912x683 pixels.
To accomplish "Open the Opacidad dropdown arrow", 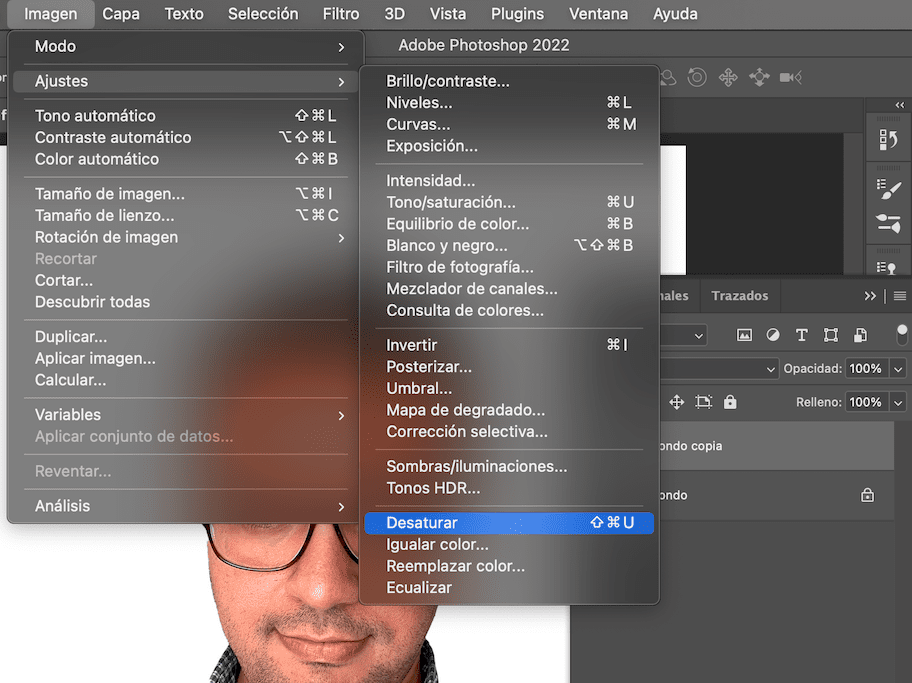I will [898, 369].
